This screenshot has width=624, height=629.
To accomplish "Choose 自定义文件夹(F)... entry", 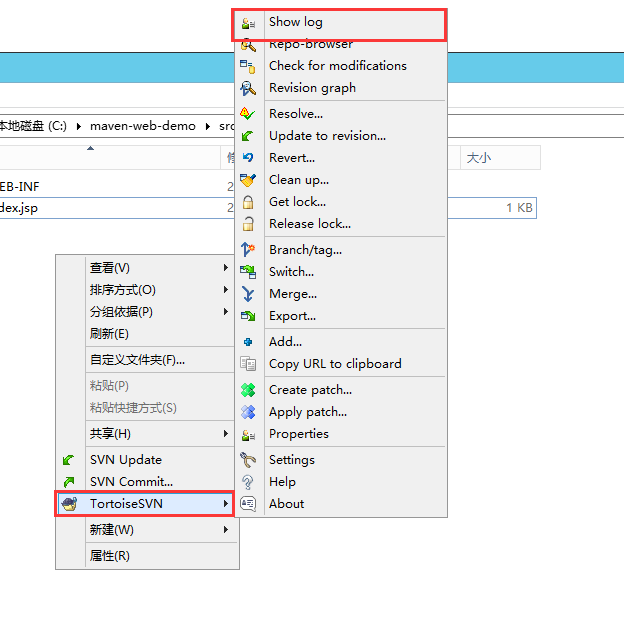I will [x=147, y=360].
